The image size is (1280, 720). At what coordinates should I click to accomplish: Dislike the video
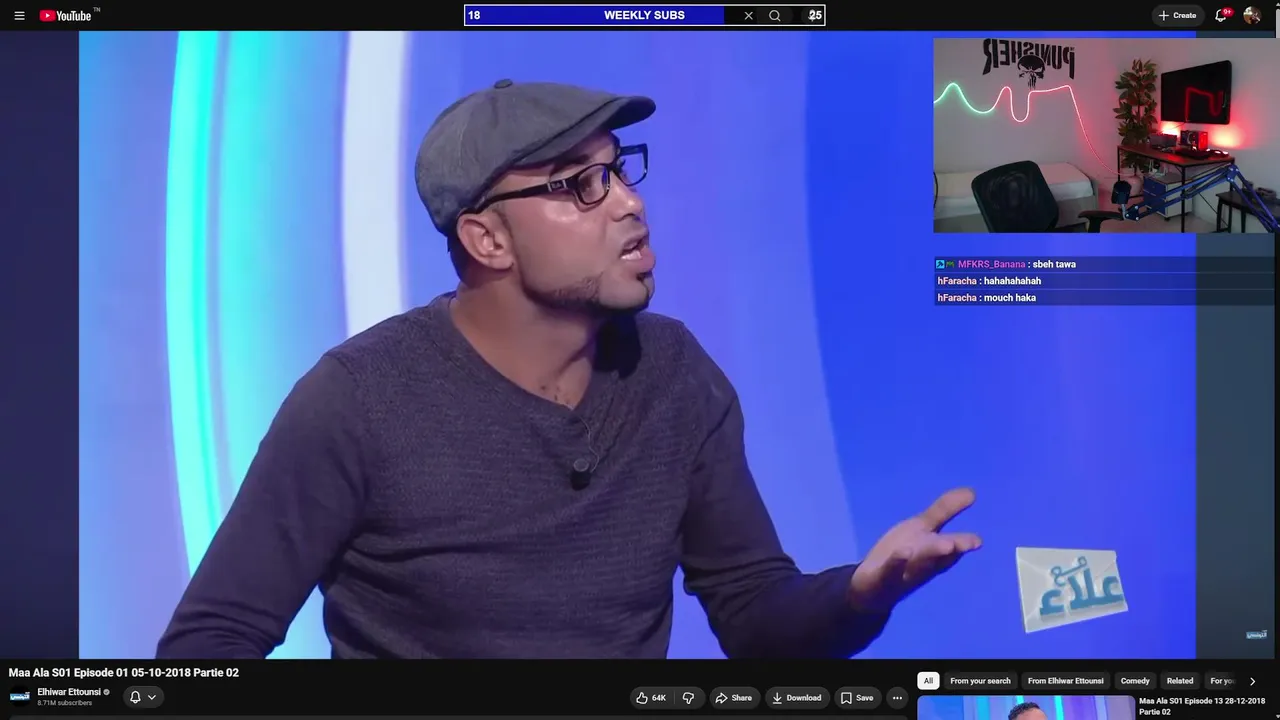688,698
